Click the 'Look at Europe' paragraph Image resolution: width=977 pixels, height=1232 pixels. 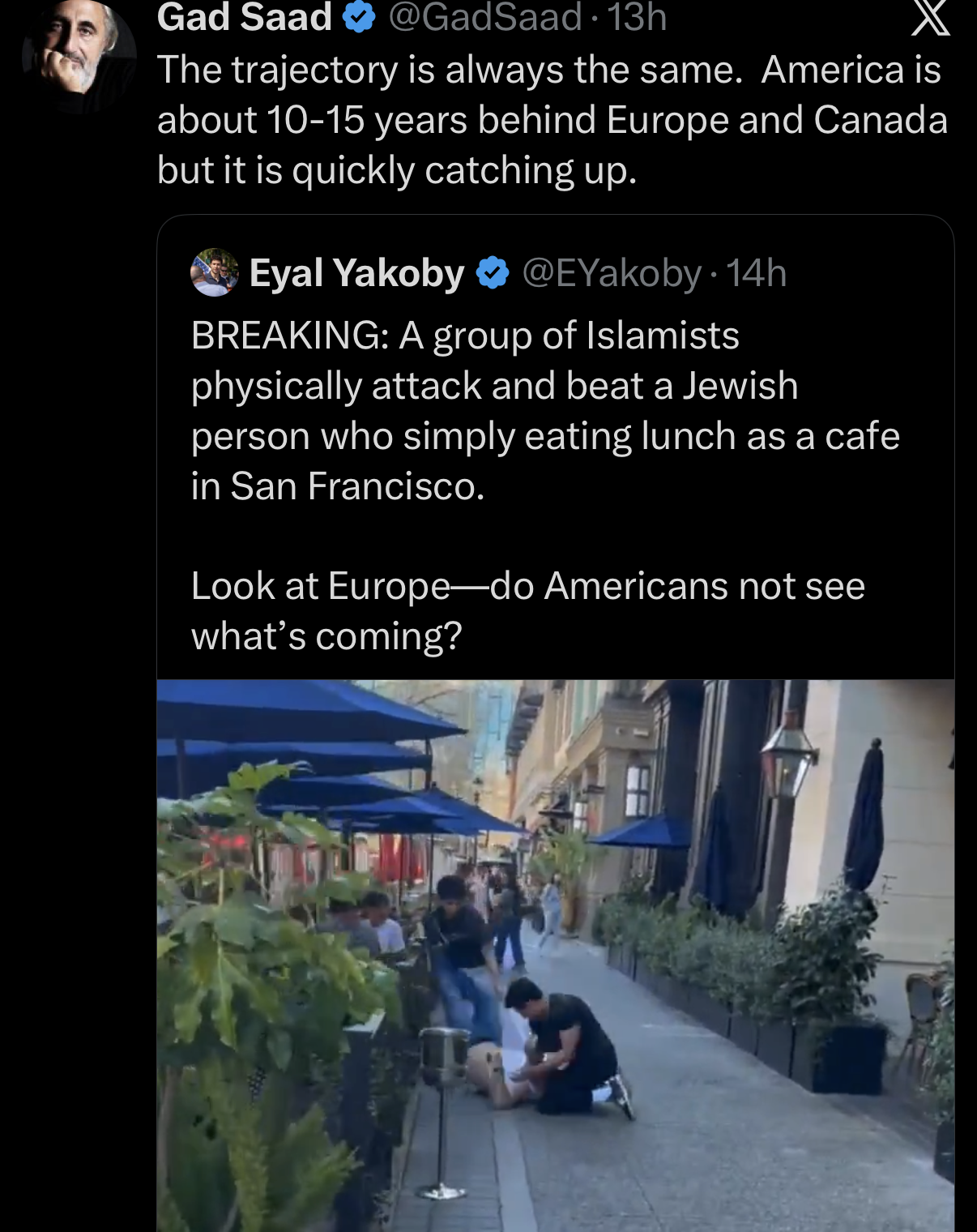(528, 611)
